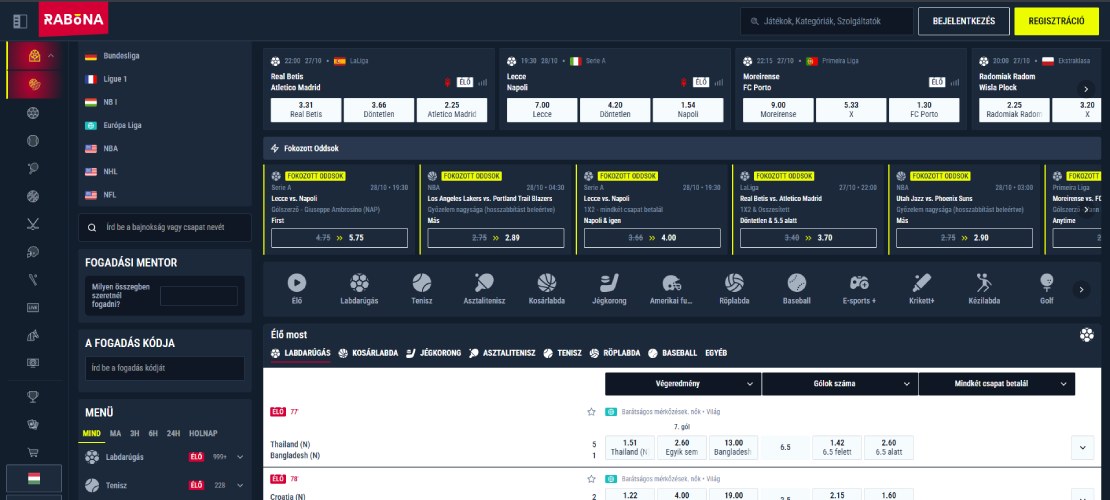Select the 24H time filter tab
Viewport: 1110px width, 500px height.
click(173, 433)
